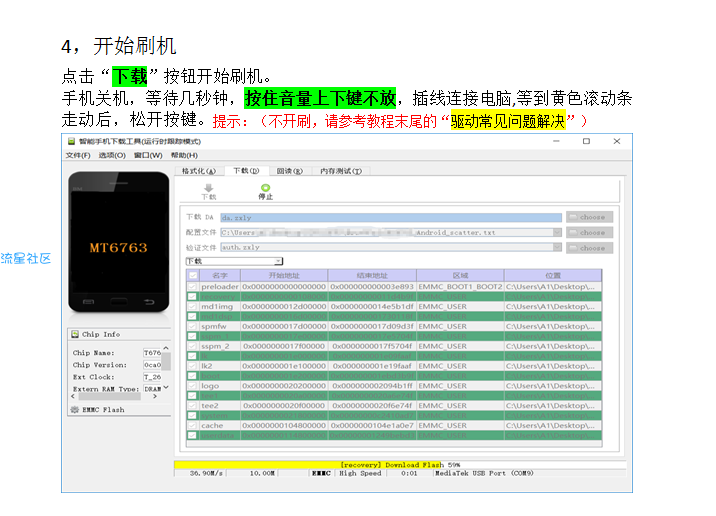Toggle the system row checkbox
The width and height of the screenshot is (716, 516).
point(193,416)
